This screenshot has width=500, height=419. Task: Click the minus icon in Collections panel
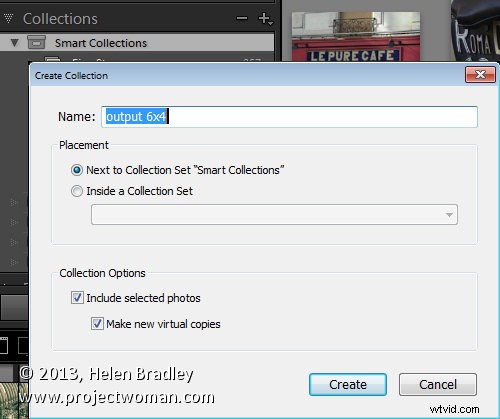pyautogui.click(x=242, y=18)
